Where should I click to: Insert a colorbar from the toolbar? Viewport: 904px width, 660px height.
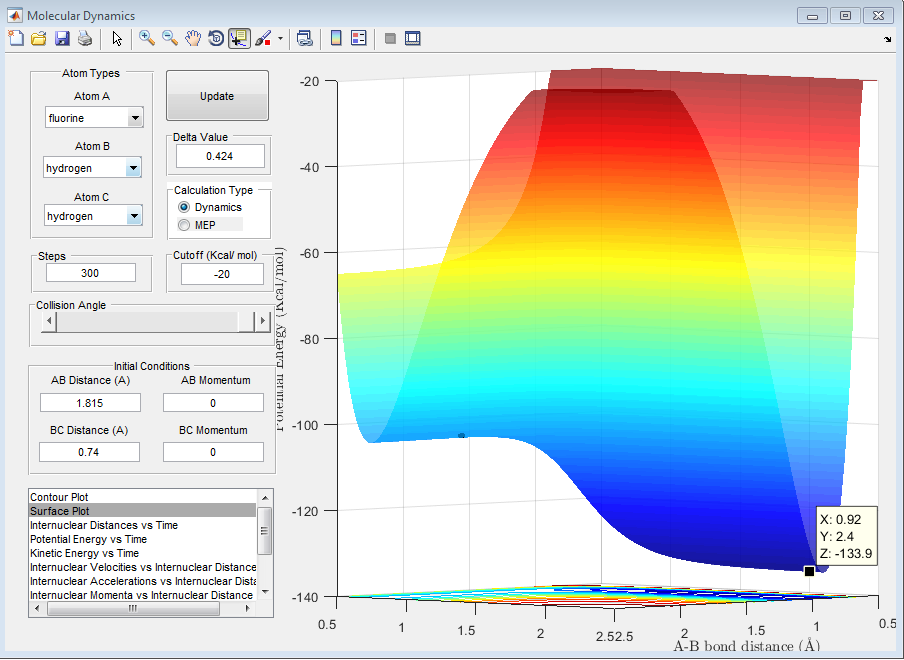336,38
